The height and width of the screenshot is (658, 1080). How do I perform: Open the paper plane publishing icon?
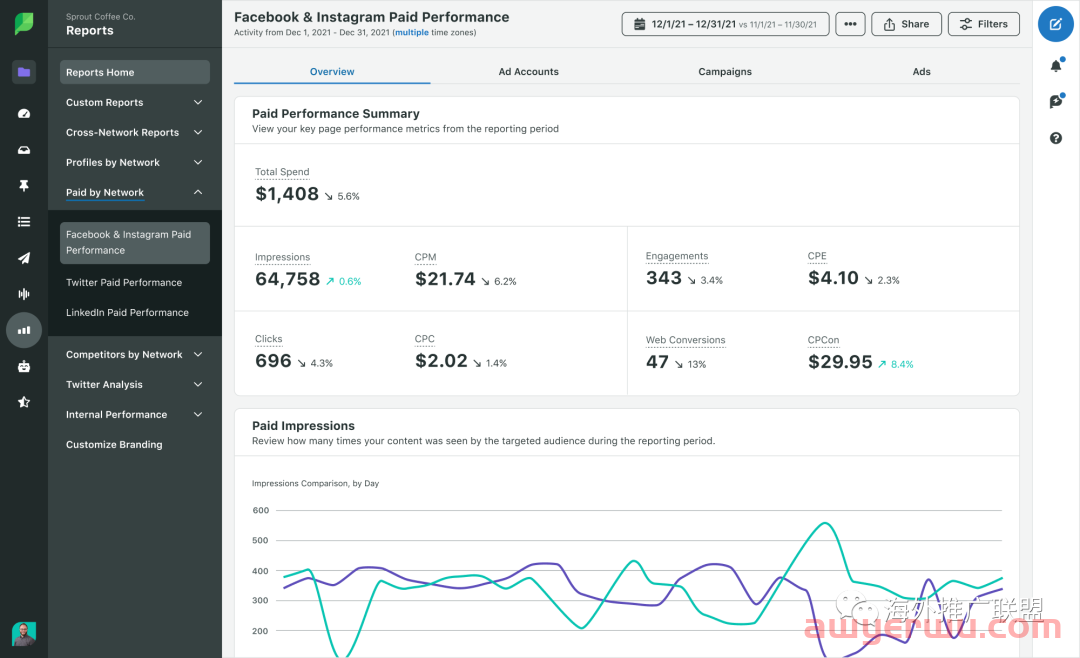click(x=24, y=258)
